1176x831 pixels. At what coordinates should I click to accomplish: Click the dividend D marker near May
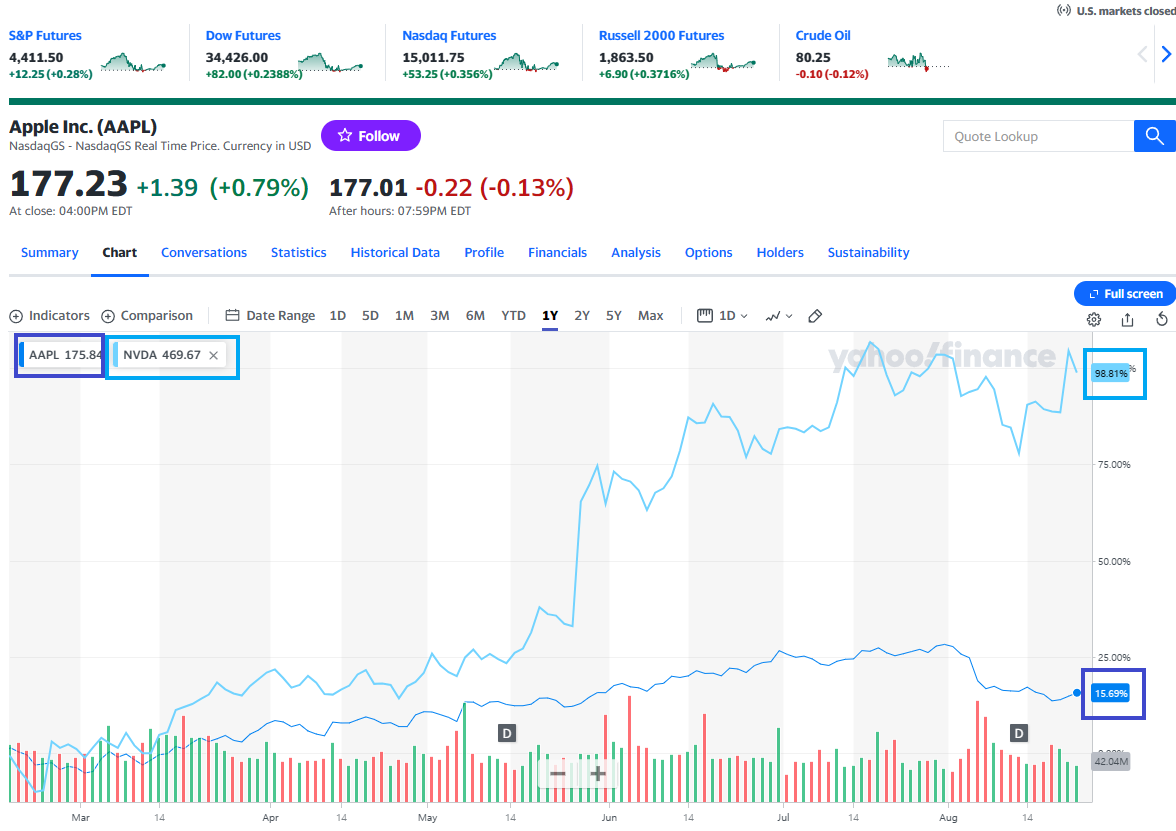[x=507, y=733]
